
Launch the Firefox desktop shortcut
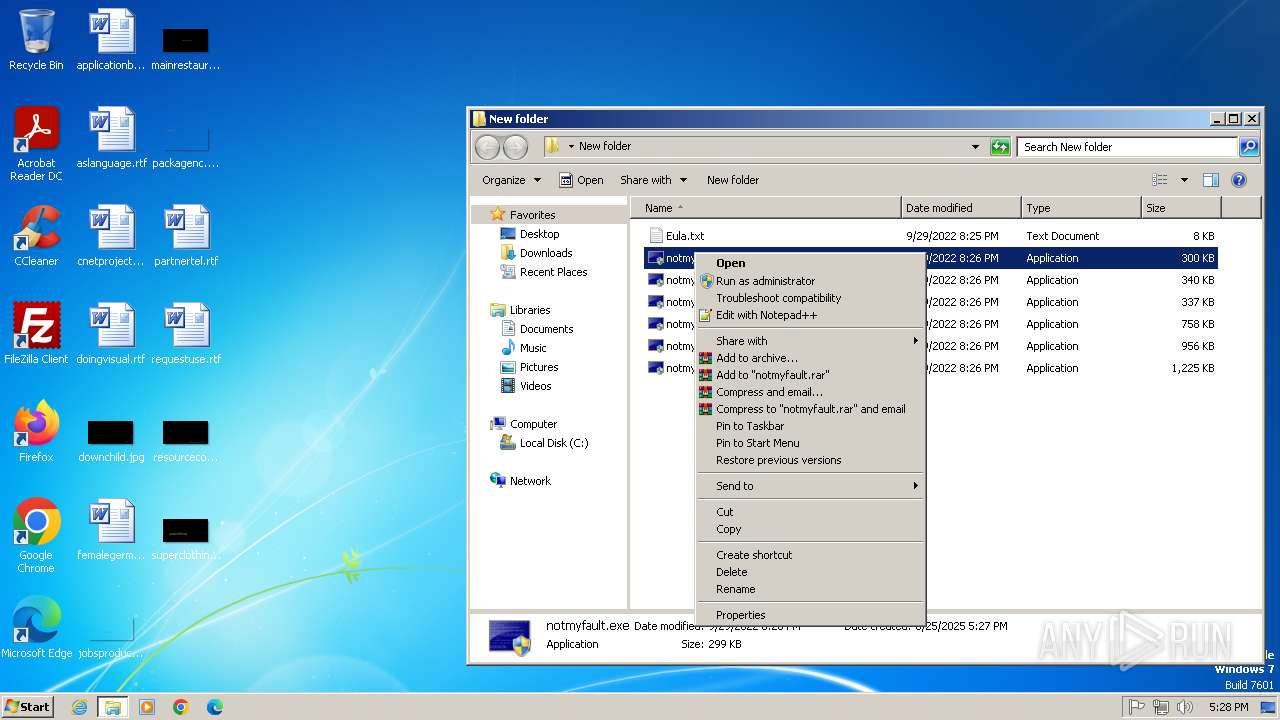point(36,432)
